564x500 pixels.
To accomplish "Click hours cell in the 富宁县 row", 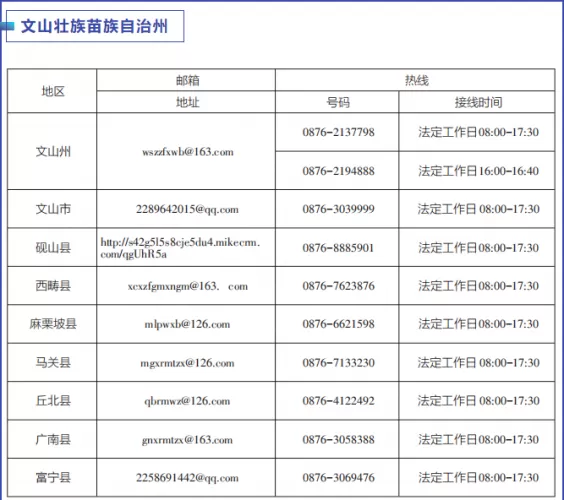I will pos(478,478).
